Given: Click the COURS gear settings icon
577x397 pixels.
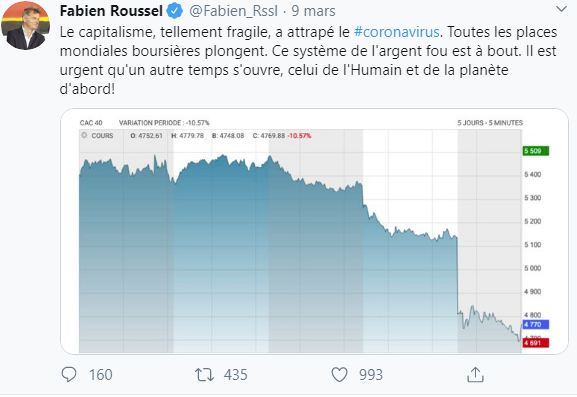Looking at the screenshot, I should click(x=84, y=135).
